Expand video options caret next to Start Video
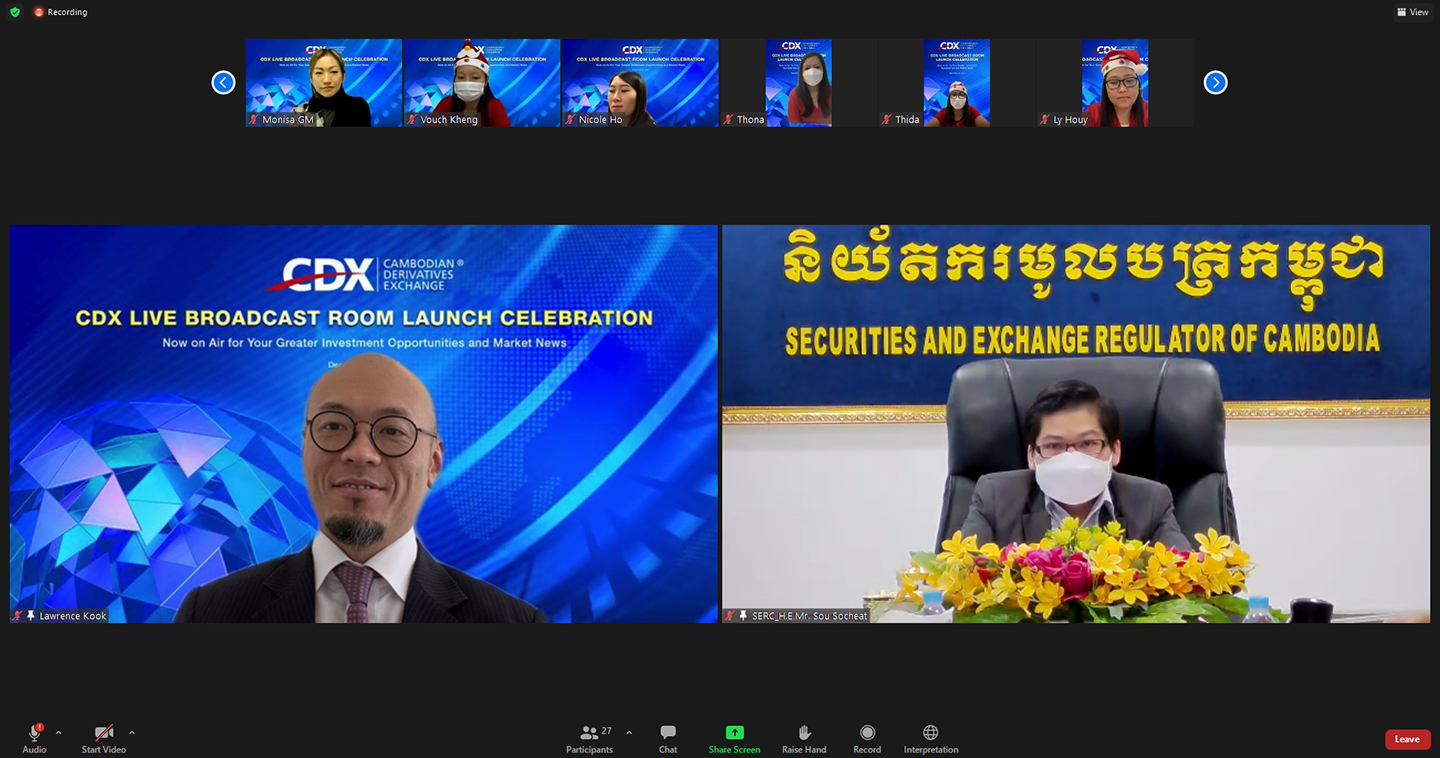Viewport: 1440px width, 758px height. pyautogui.click(x=132, y=733)
